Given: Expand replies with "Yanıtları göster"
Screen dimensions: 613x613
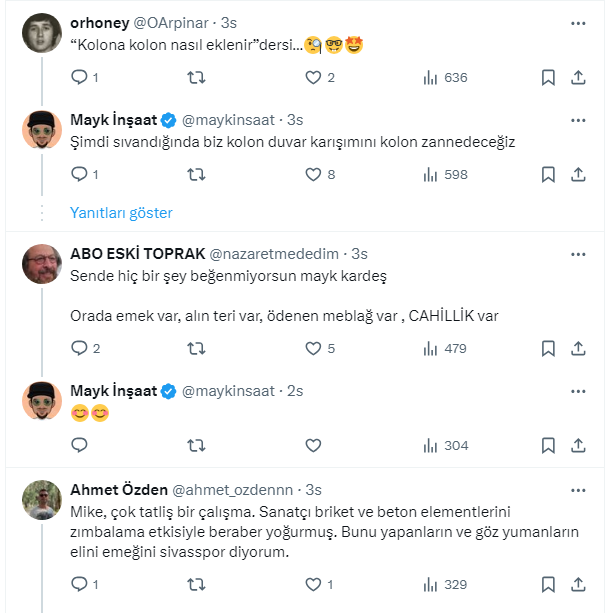Looking at the screenshot, I should [121, 212].
